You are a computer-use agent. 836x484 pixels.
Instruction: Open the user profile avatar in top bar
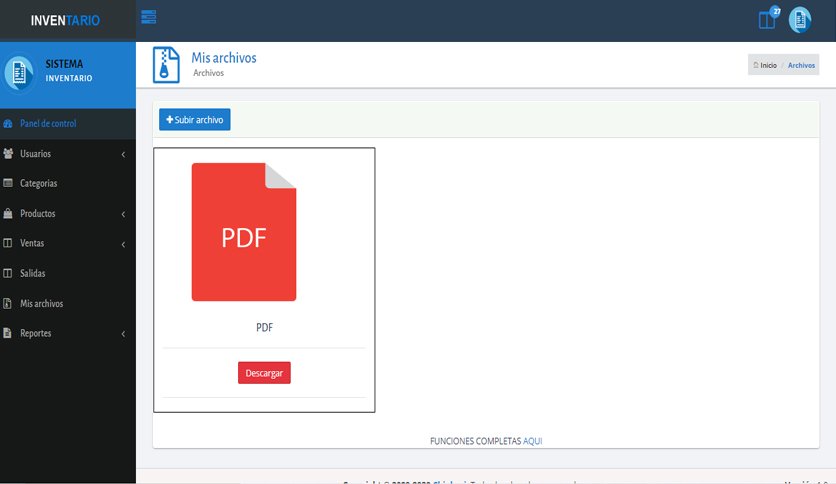click(800, 20)
